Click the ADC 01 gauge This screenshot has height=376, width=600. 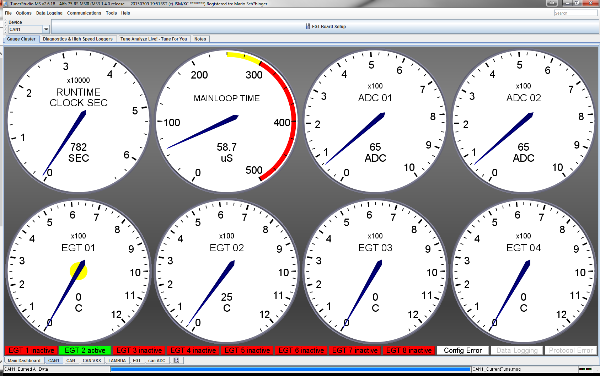(x=375, y=121)
